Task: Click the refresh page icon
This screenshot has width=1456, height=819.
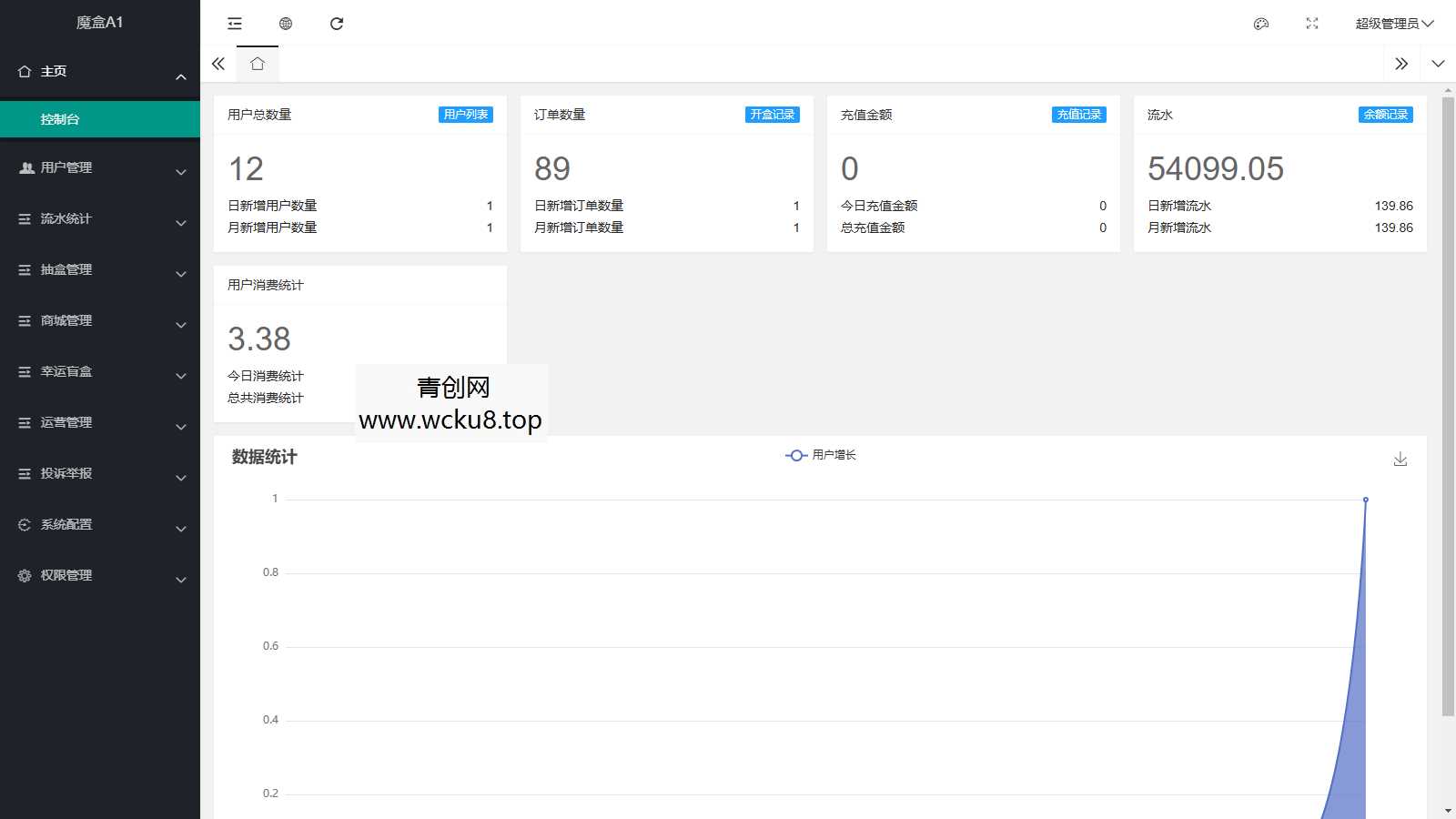Action: tap(337, 24)
